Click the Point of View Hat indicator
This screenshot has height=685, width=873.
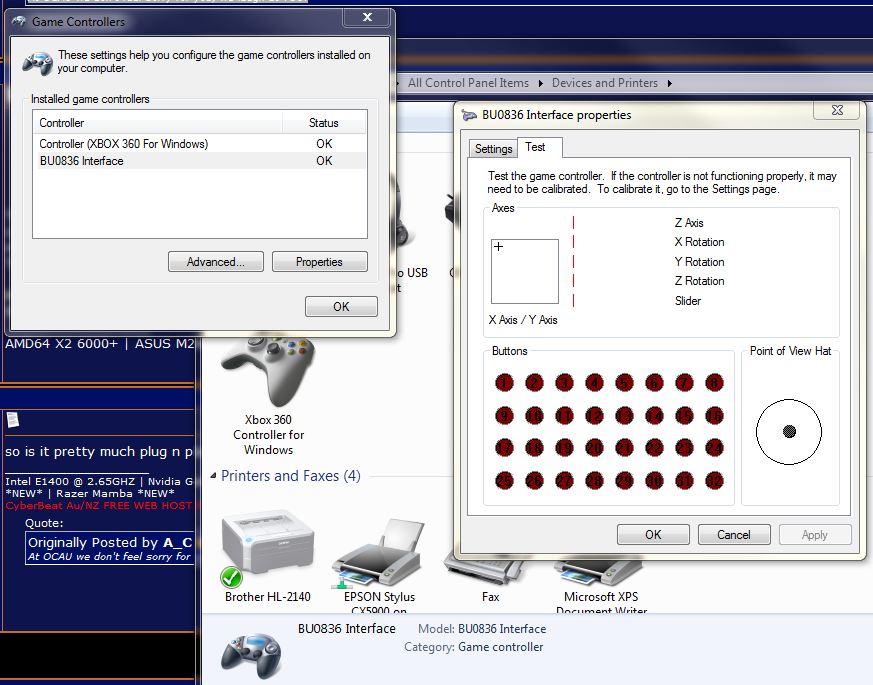(x=789, y=432)
